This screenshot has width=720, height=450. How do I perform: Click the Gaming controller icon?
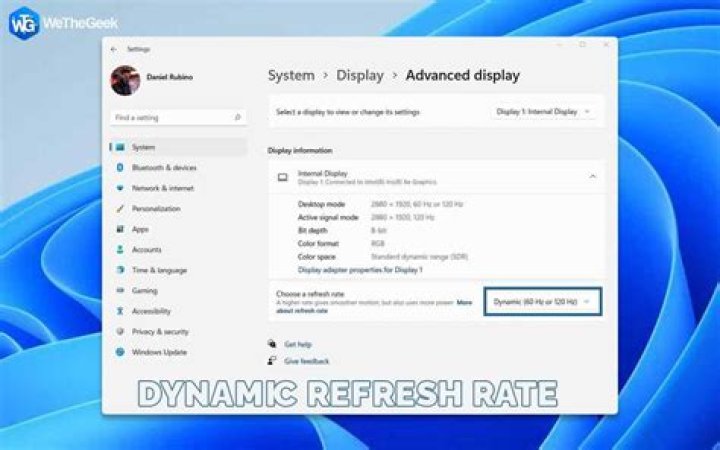tap(120, 290)
